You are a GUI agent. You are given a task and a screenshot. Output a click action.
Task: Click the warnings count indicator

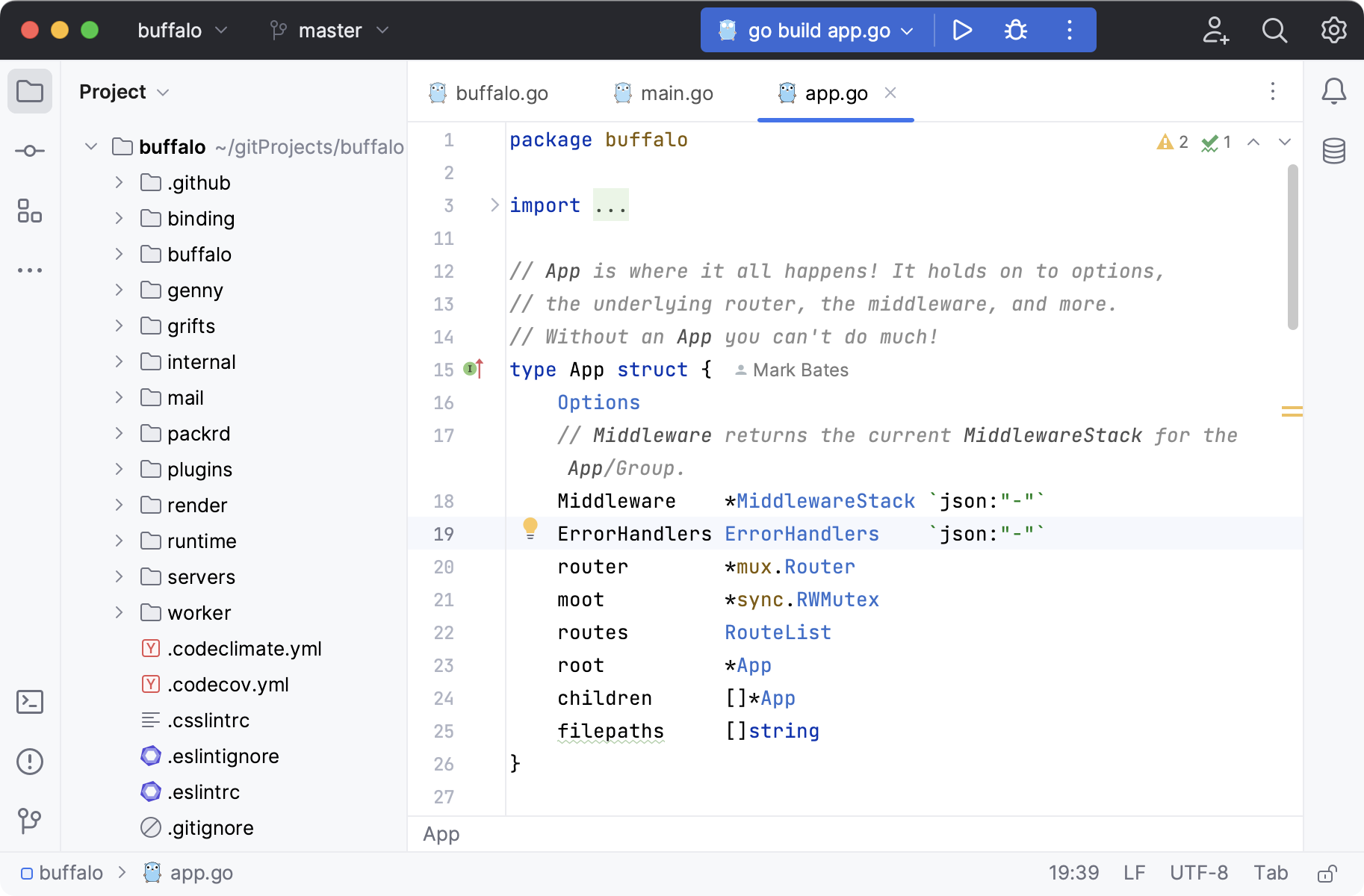pos(1172,142)
